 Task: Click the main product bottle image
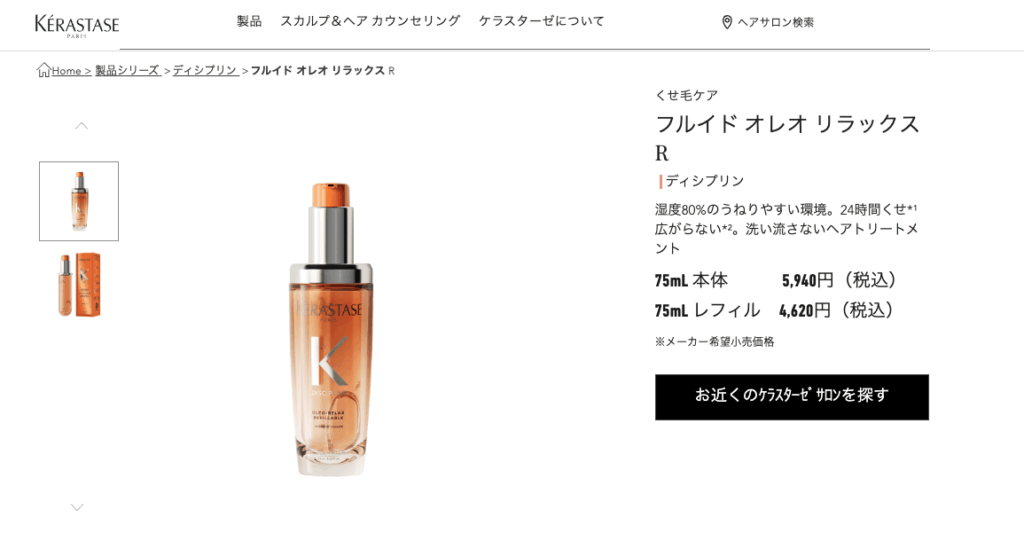click(331, 329)
